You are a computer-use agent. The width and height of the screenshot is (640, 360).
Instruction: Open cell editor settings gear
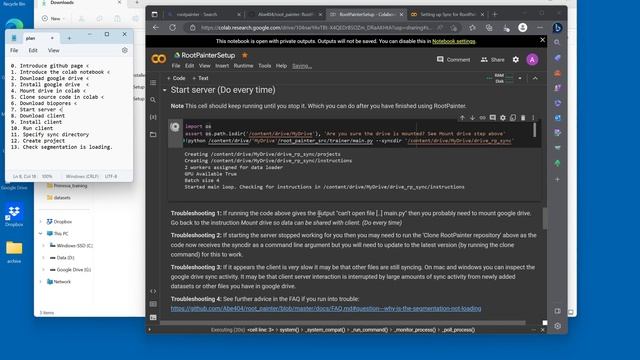pyautogui.click(x=503, y=118)
